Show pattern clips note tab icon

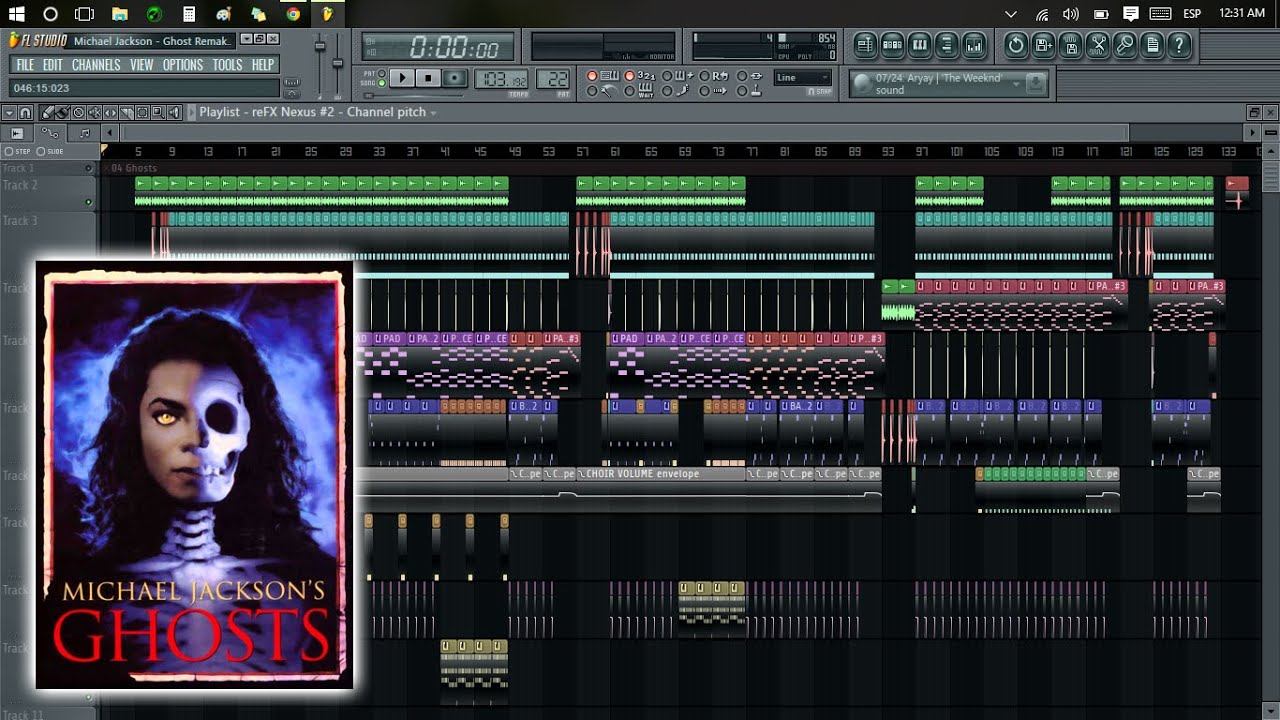tap(84, 133)
